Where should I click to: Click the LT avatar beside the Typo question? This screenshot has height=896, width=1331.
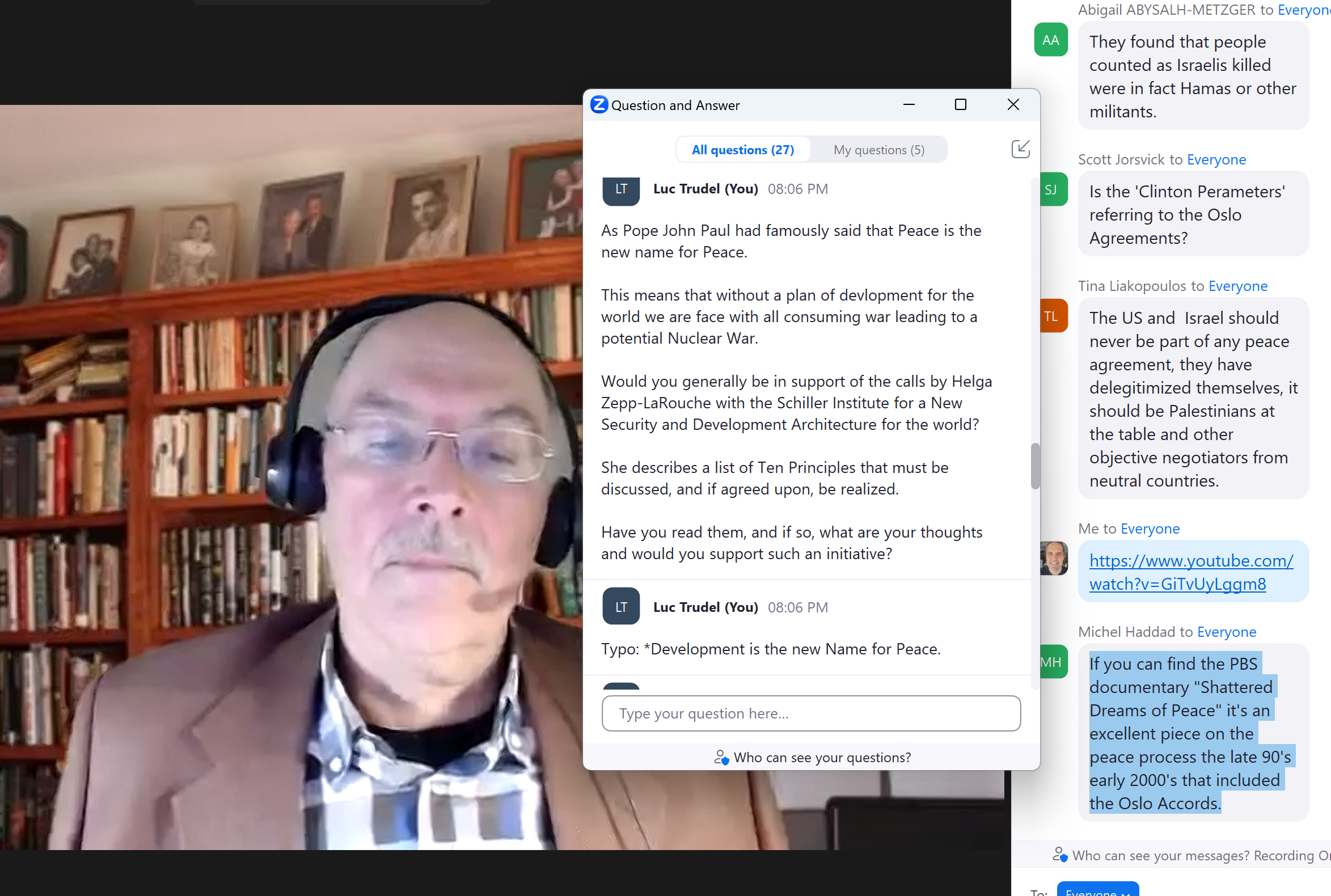[x=621, y=607]
